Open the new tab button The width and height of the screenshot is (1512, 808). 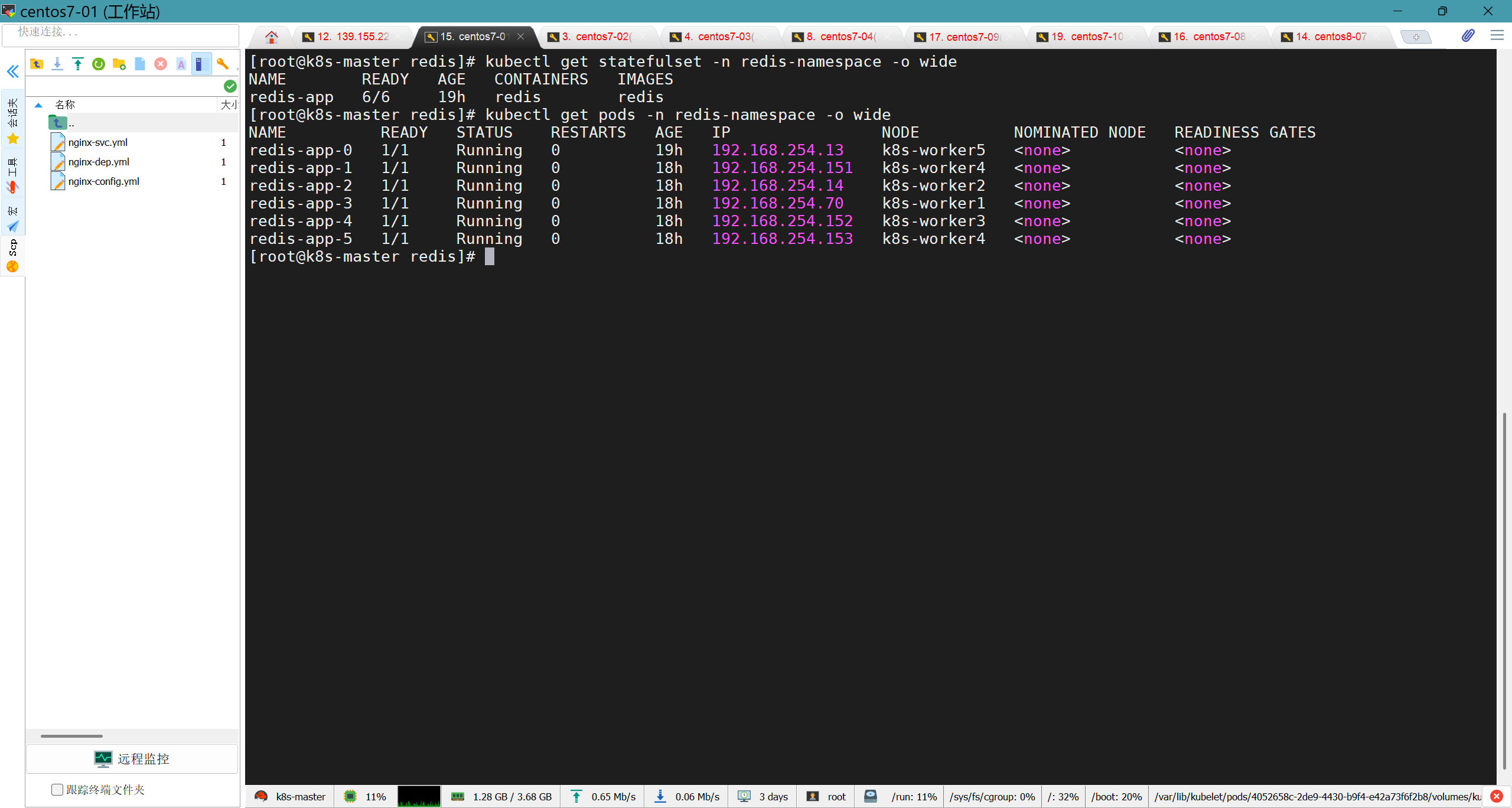click(x=1416, y=37)
